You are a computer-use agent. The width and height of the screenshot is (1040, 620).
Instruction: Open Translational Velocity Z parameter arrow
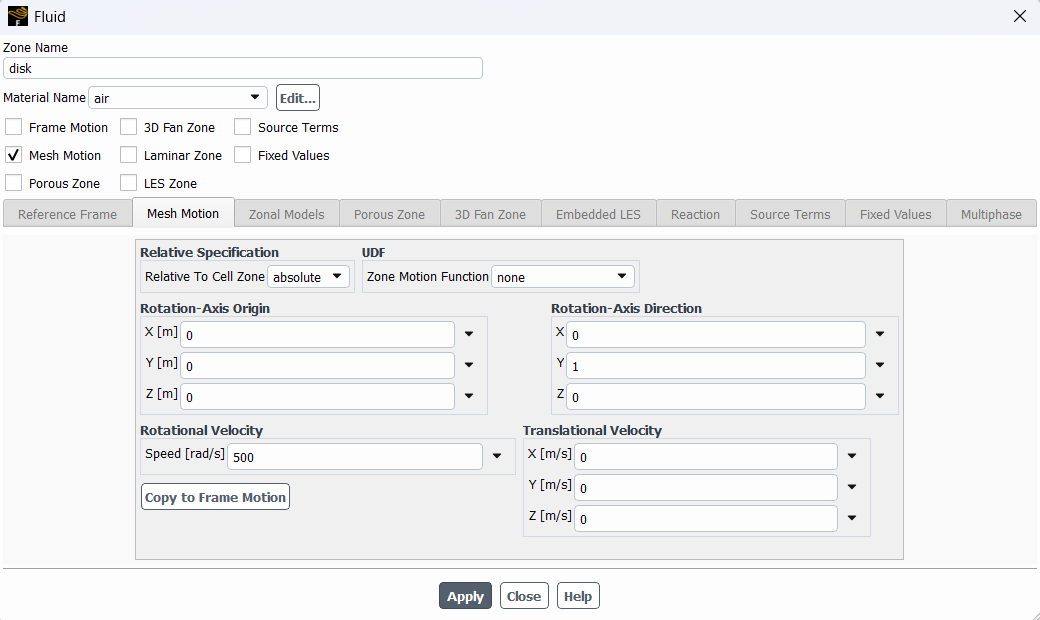[852, 518]
